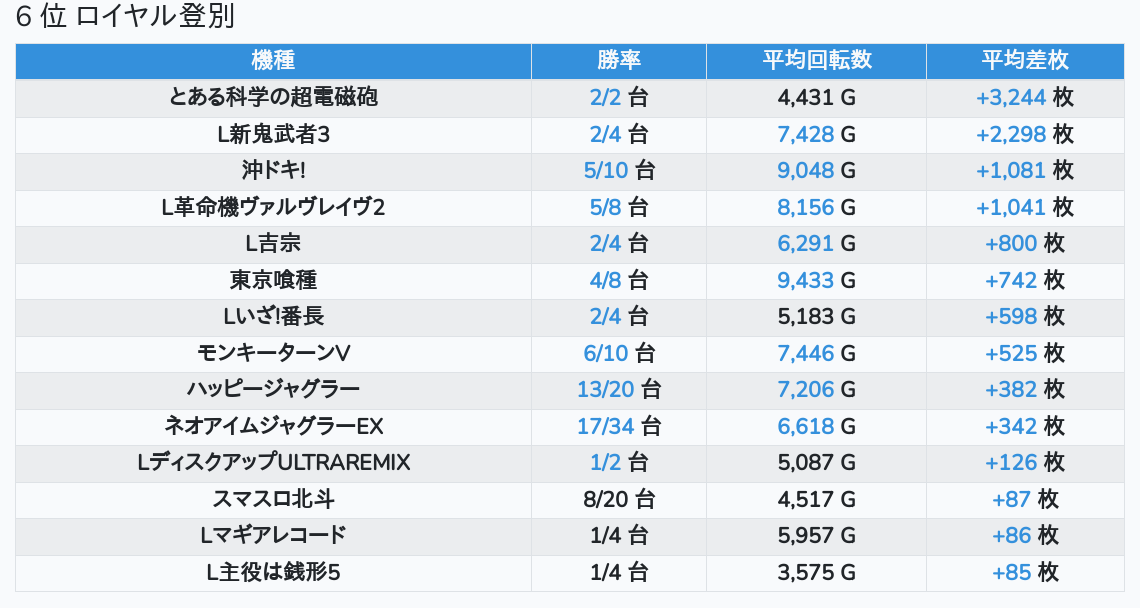Click the 6,291 spins link for L吉宗

coord(805,243)
